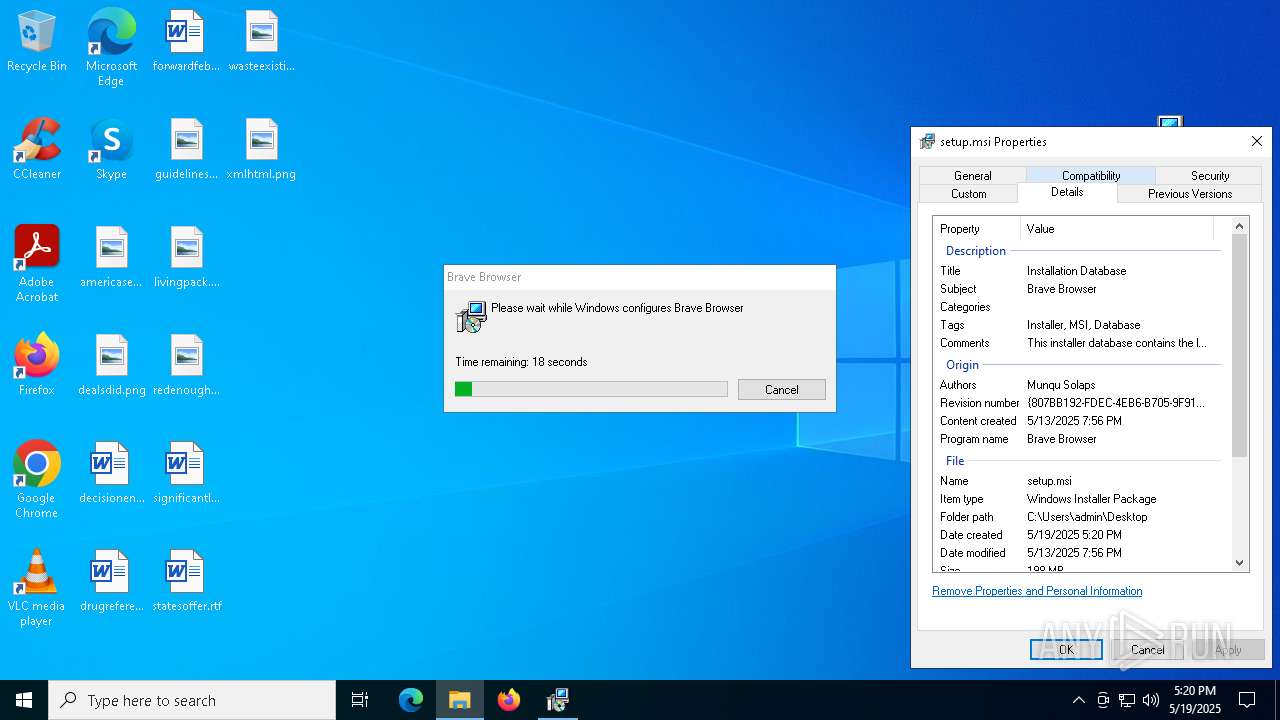Select the wasteexisti image file icon
The width and height of the screenshot is (1280, 720).
point(261,42)
